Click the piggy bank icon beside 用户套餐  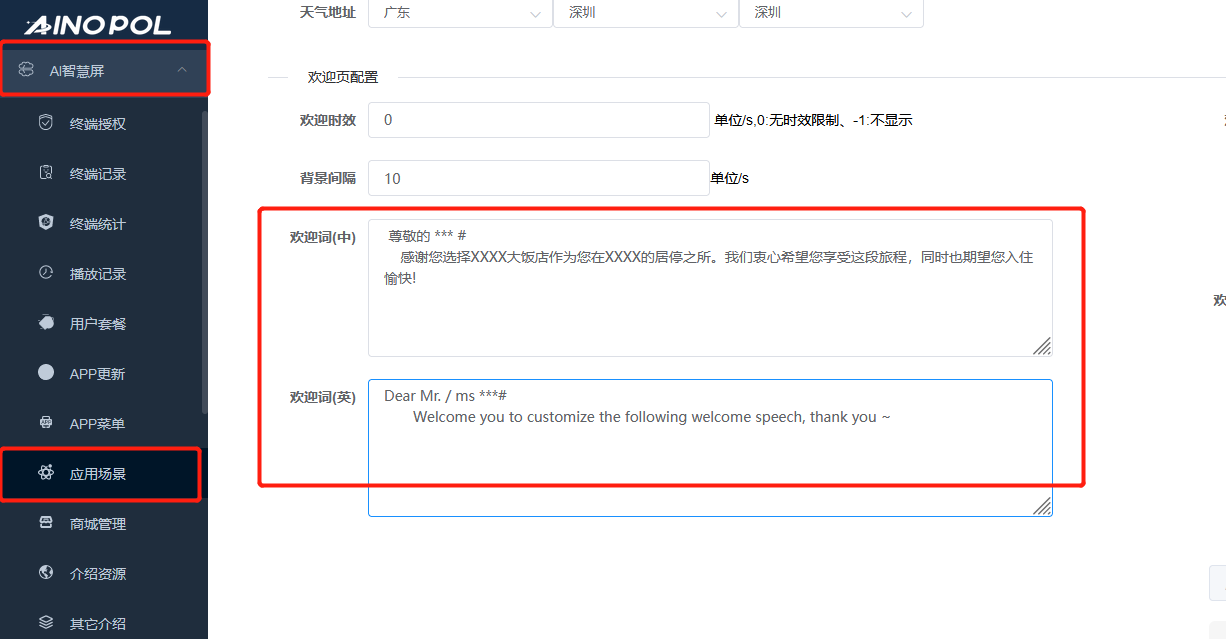pos(46,323)
